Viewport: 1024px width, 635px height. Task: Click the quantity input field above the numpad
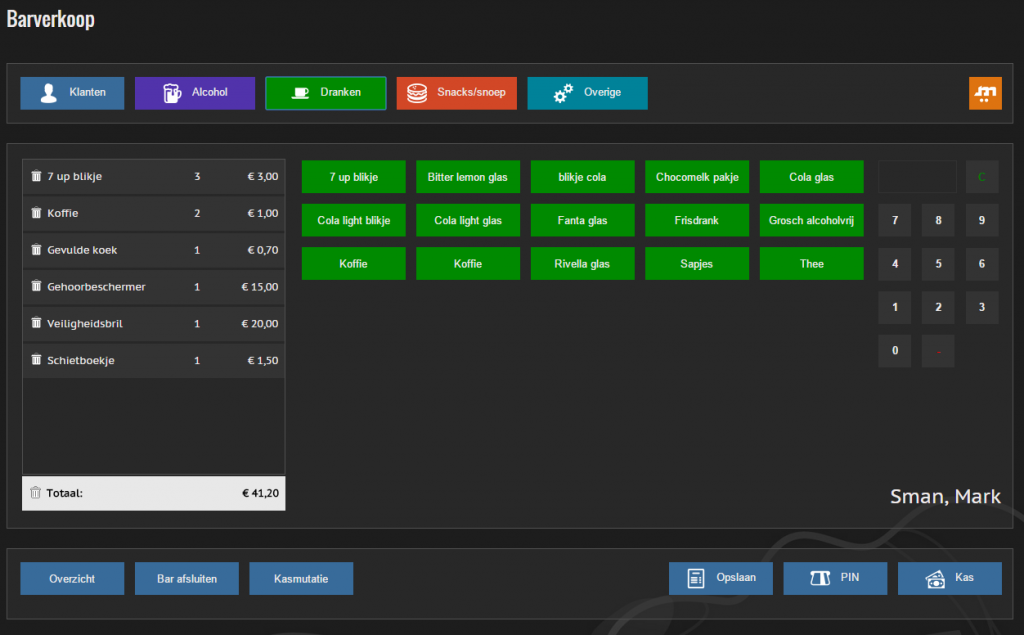click(916, 176)
